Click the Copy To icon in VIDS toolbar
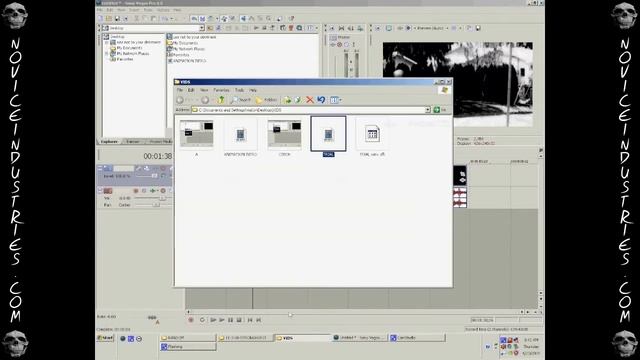This screenshot has width=640, height=360. click(298, 100)
